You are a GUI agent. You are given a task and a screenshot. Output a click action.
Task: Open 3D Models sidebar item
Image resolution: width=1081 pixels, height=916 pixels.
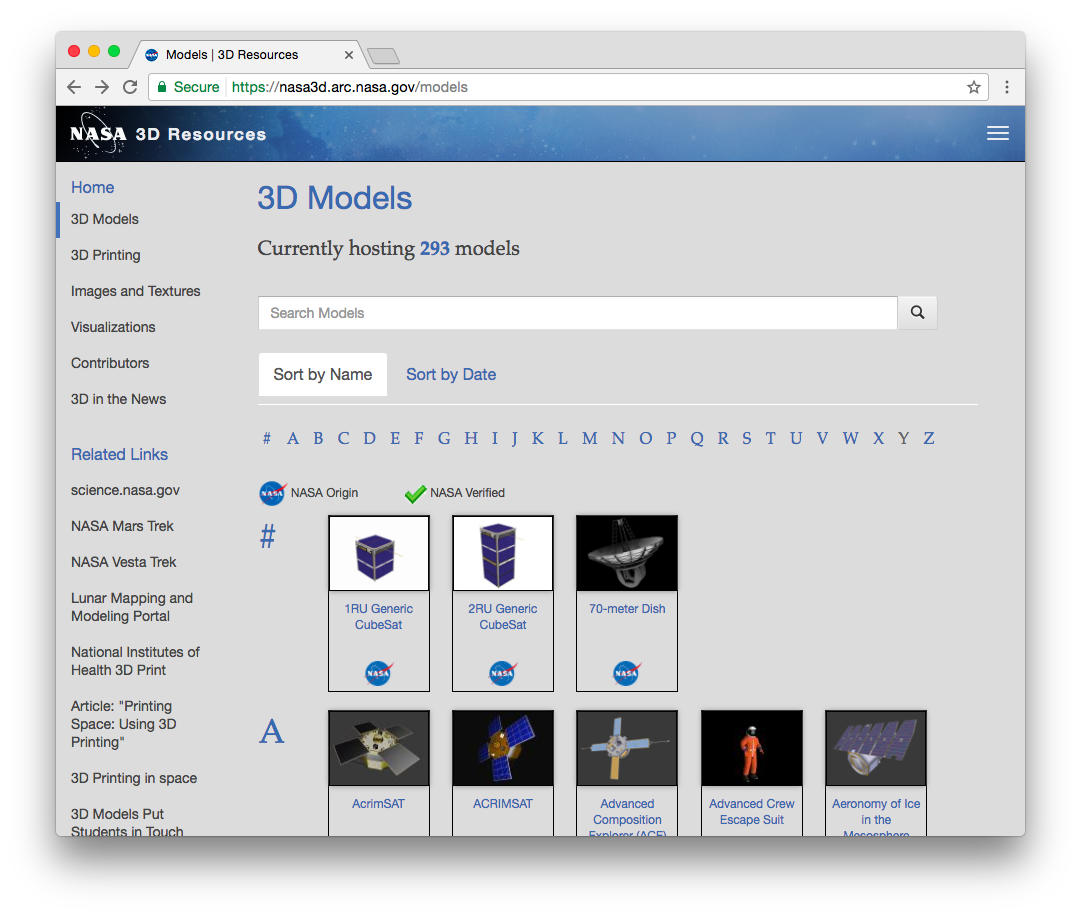pyautogui.click(x=105, y=219)
